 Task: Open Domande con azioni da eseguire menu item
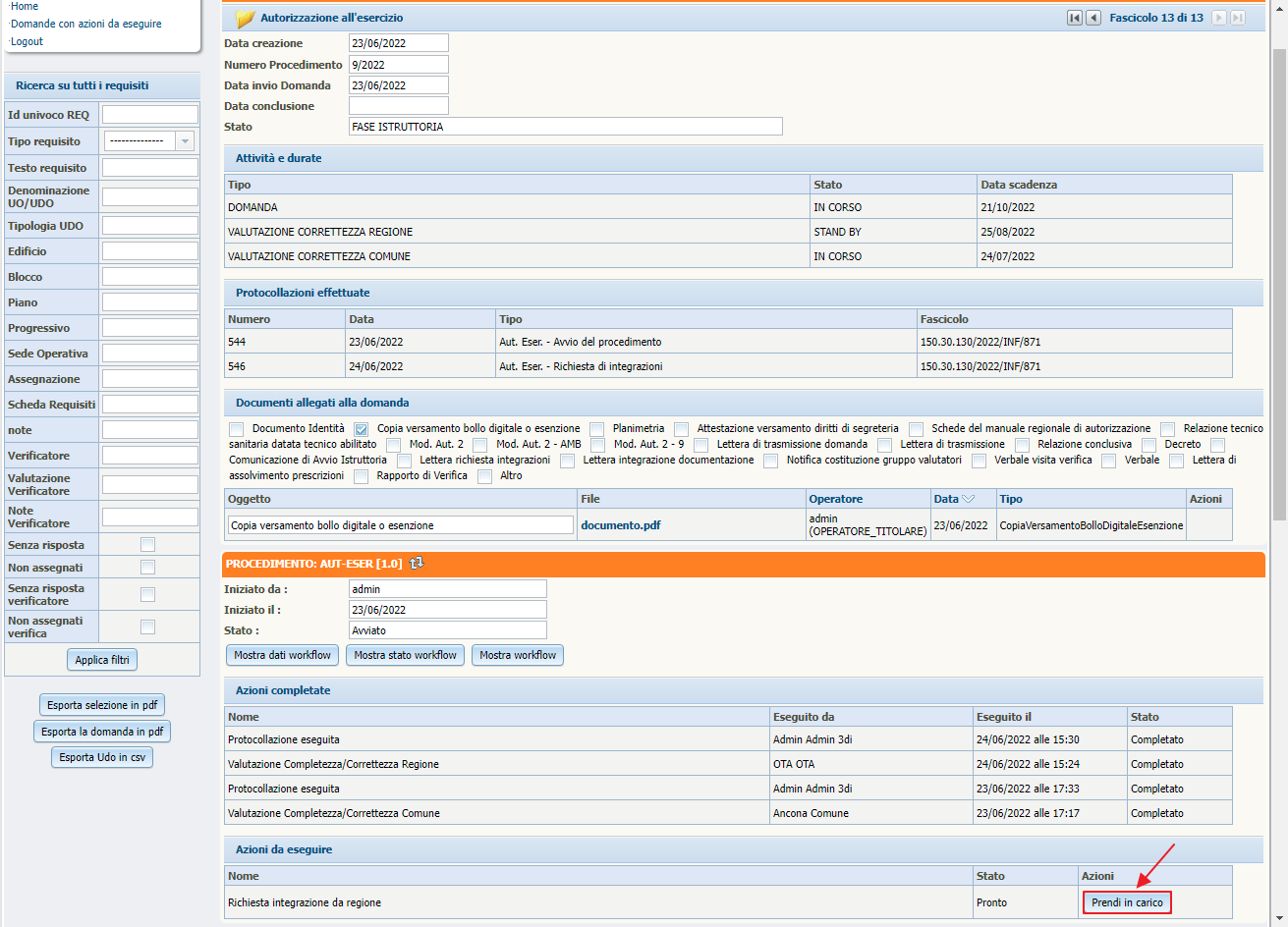(x=86, y=24)
